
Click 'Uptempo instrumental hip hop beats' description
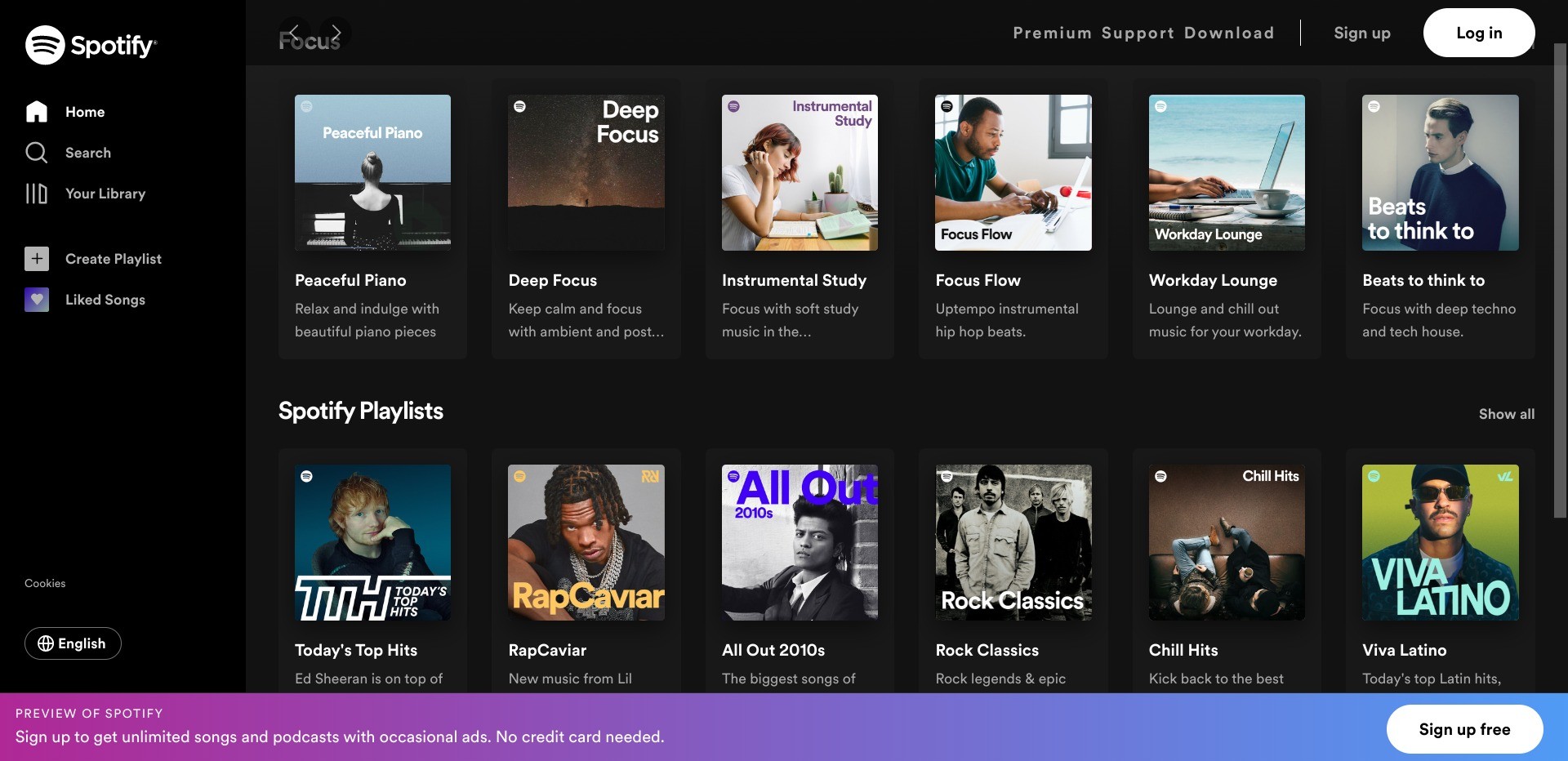(x=1007, y=320)
